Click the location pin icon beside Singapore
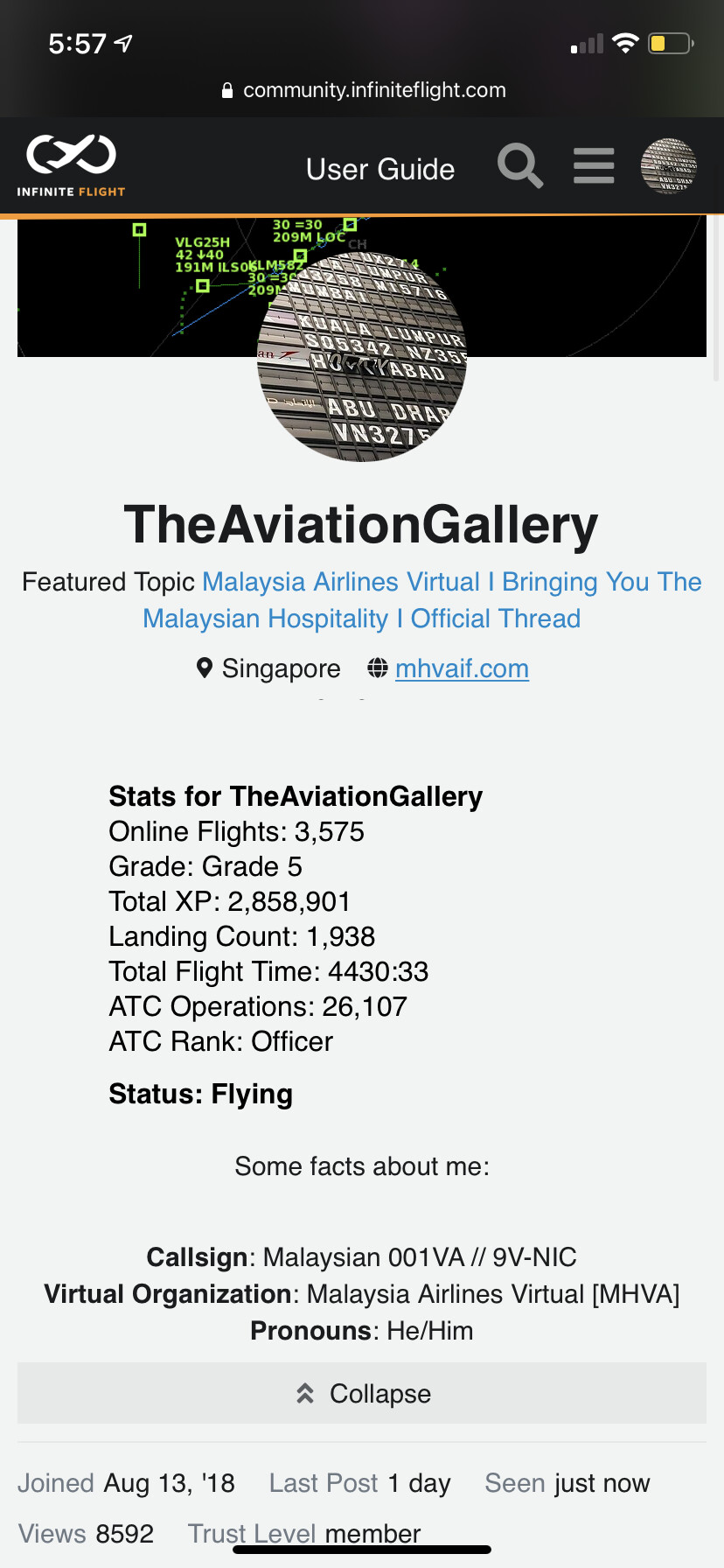 tap(205, 668)
